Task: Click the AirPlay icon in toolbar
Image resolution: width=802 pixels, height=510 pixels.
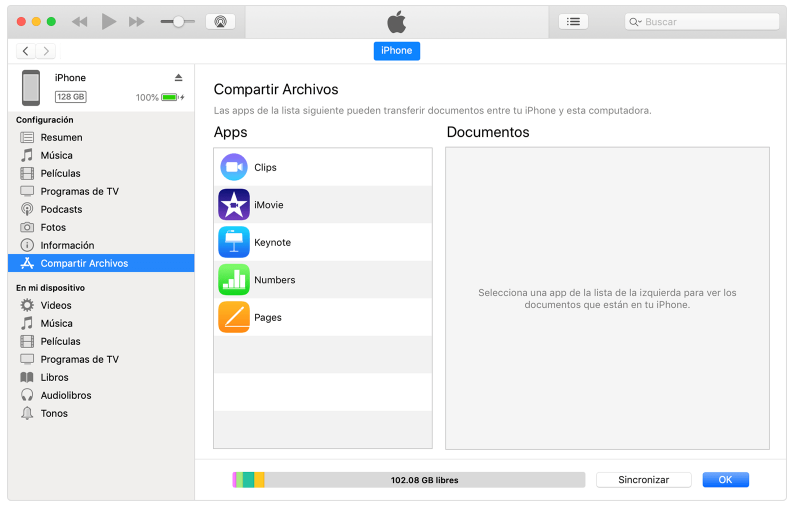Action: [x=220, y=21]
